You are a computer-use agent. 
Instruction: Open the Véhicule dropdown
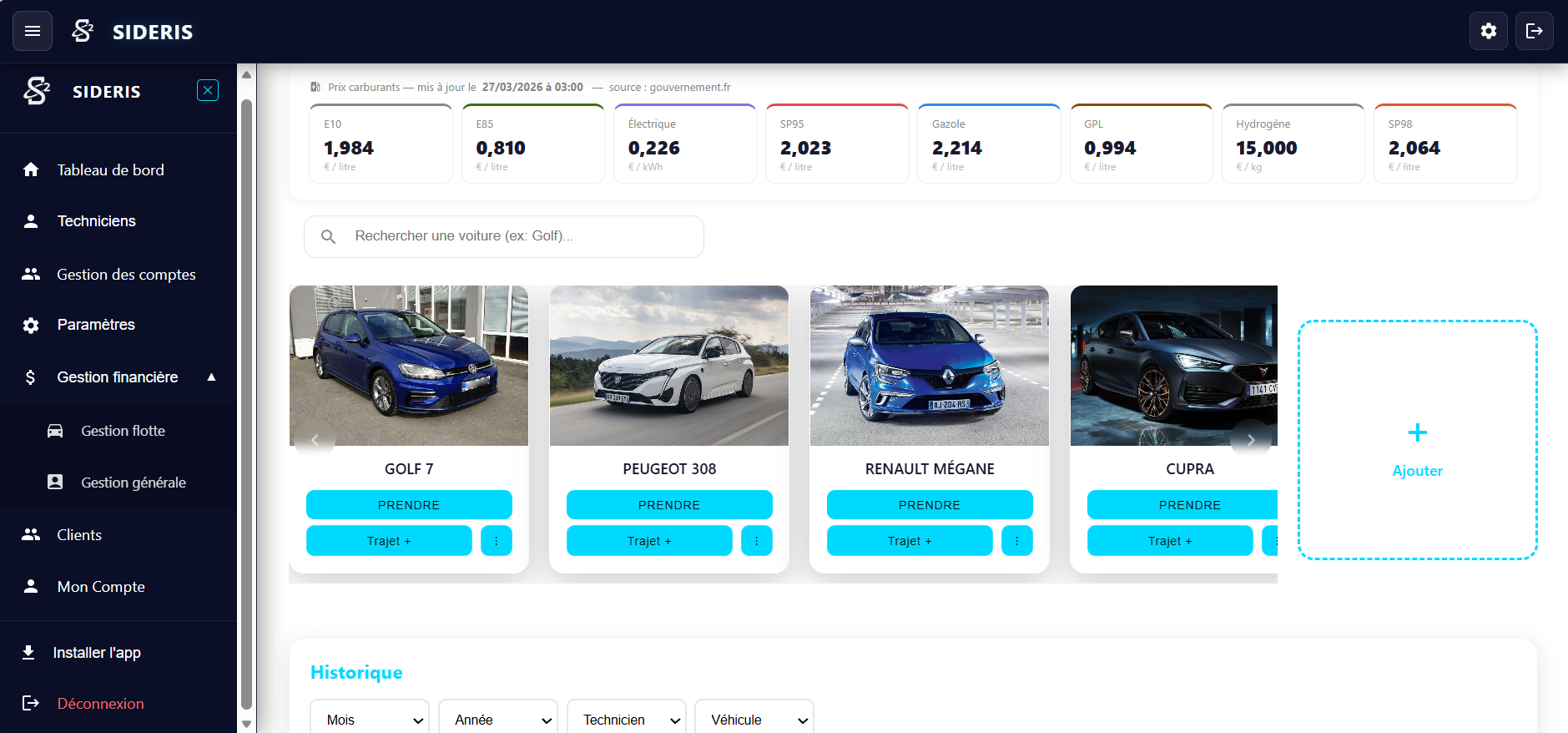[x=754, y=719]
